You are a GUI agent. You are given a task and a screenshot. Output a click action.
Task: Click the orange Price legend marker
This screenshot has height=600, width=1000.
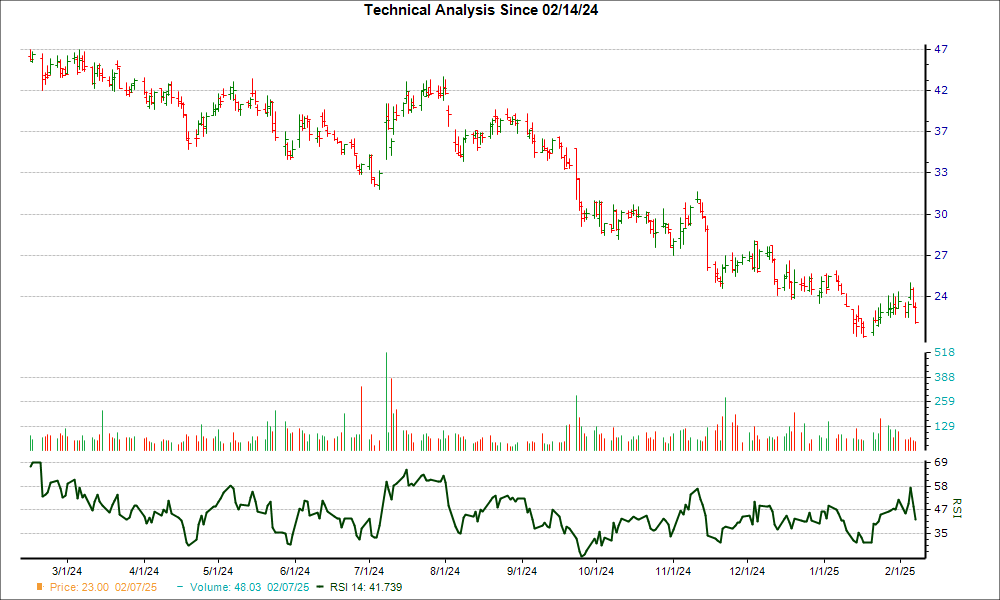coord(40,587)
